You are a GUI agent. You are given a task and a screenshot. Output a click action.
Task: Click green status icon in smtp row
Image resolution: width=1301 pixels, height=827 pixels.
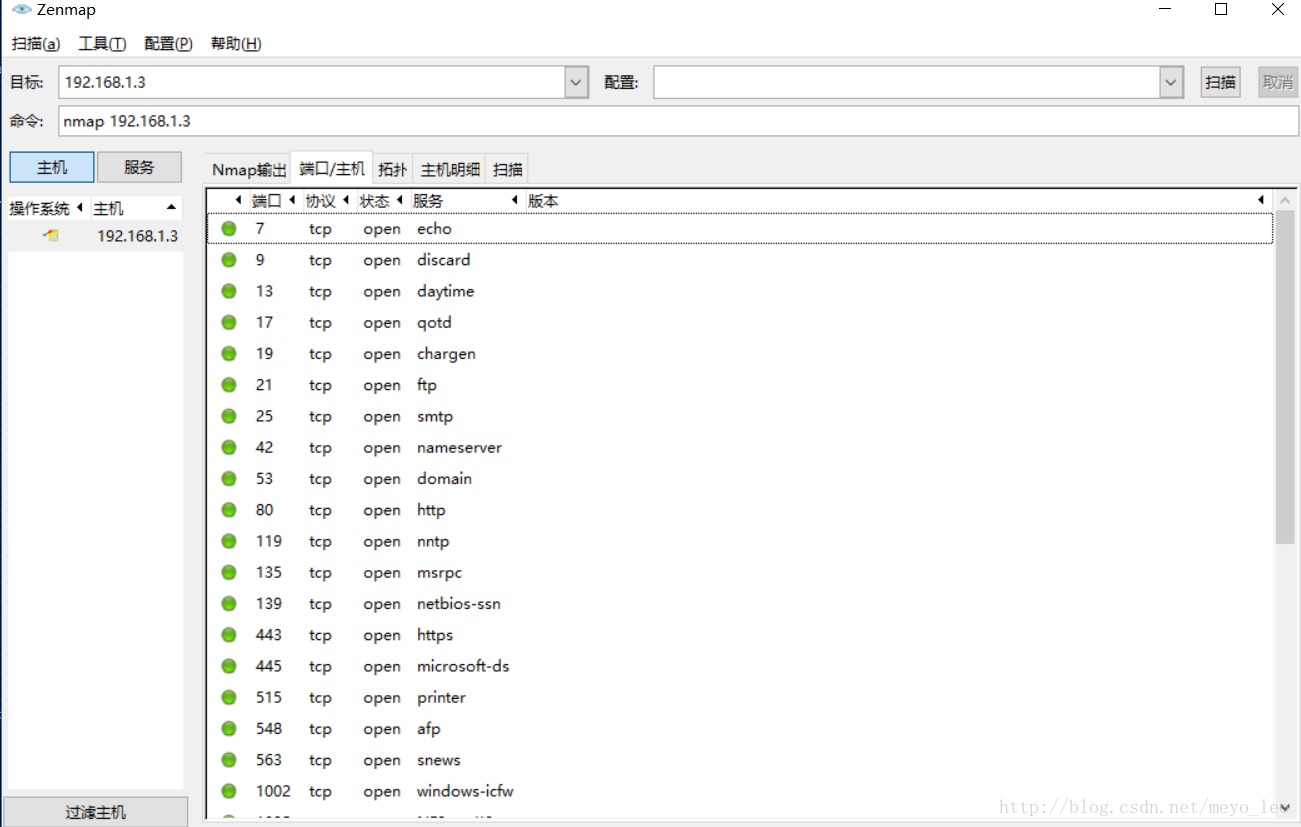tap(229, 416)
